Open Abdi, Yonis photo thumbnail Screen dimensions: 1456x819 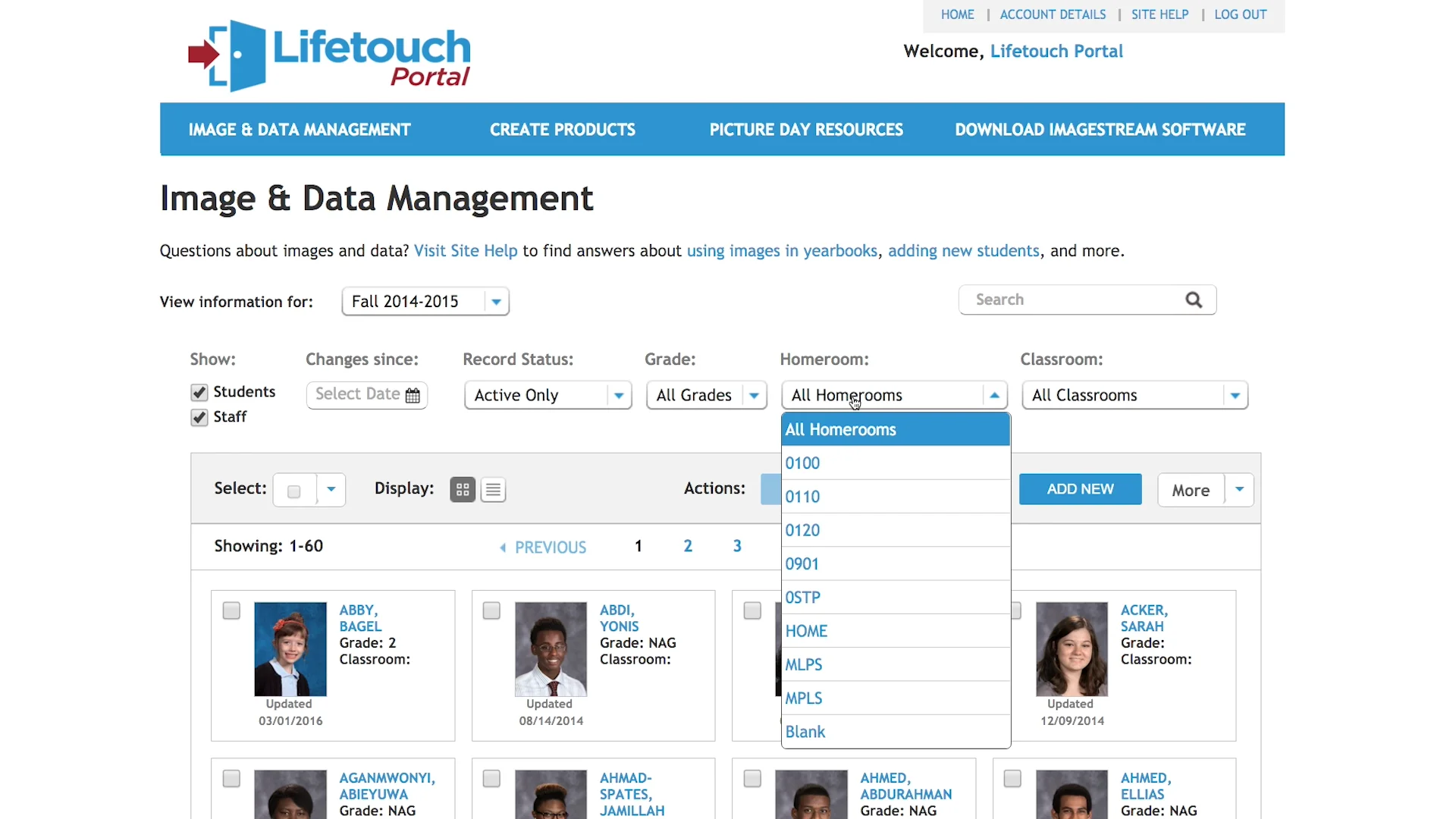pyautogui.click(x=551, y=649)
